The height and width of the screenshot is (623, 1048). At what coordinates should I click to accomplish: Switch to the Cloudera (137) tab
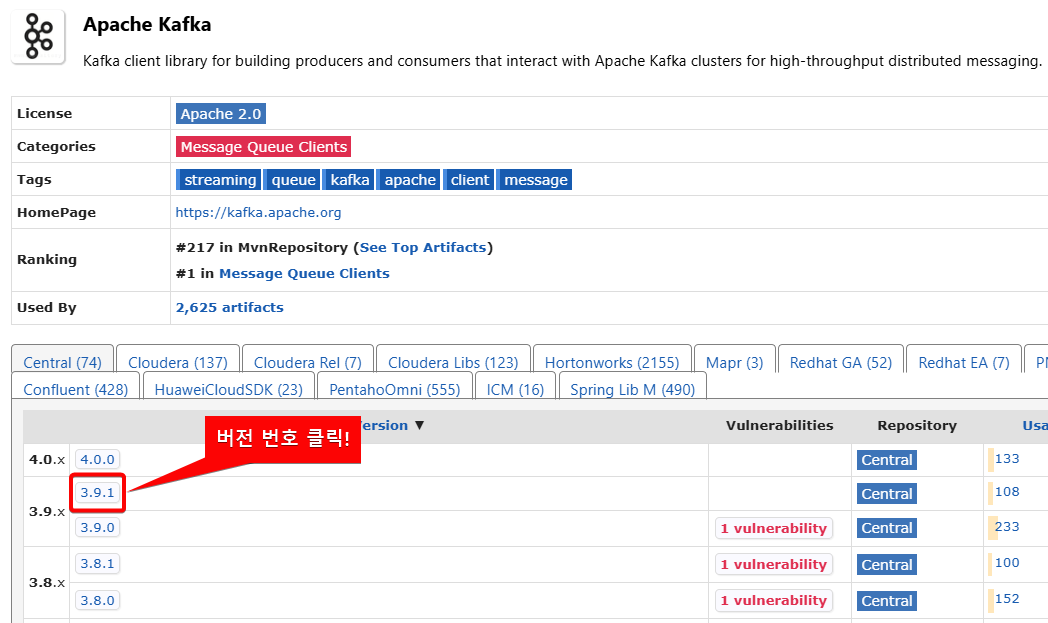click(x=178, y=362)
